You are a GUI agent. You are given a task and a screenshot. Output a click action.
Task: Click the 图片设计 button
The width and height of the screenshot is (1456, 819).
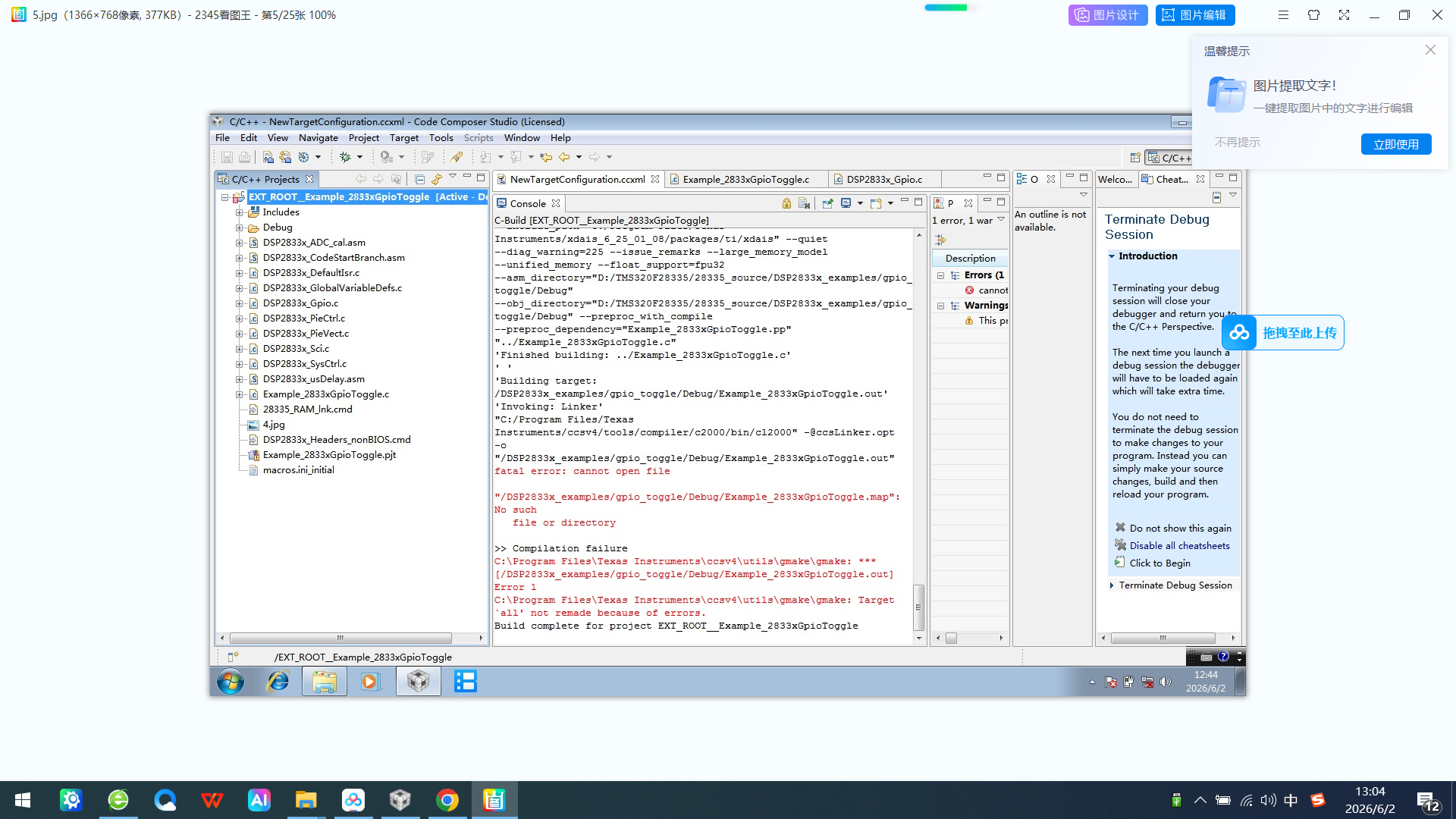[x=1107, y=14]
